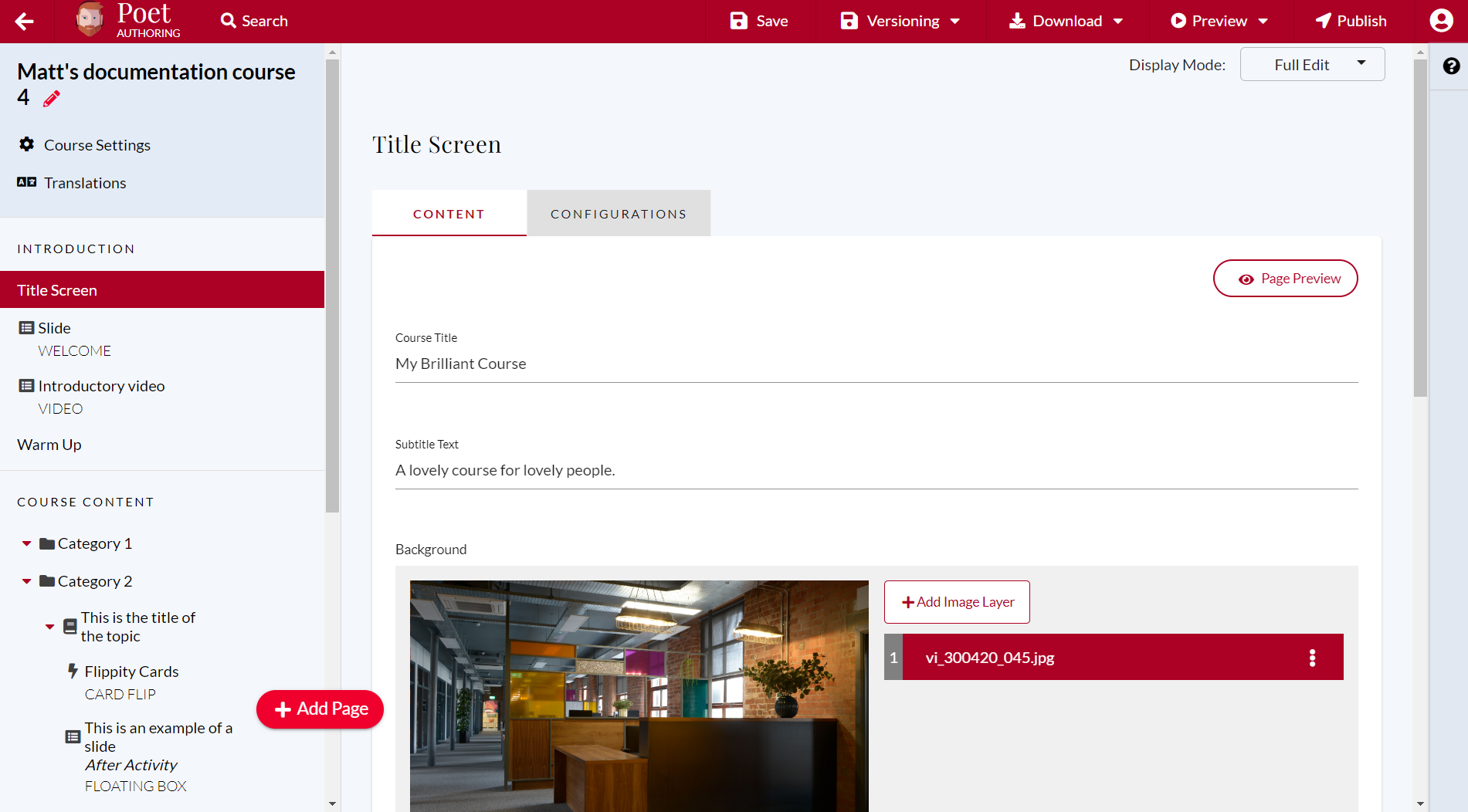This screenshot has width=1468, height=812.
Task: Open the user account profile icon
Action: 1441,21
